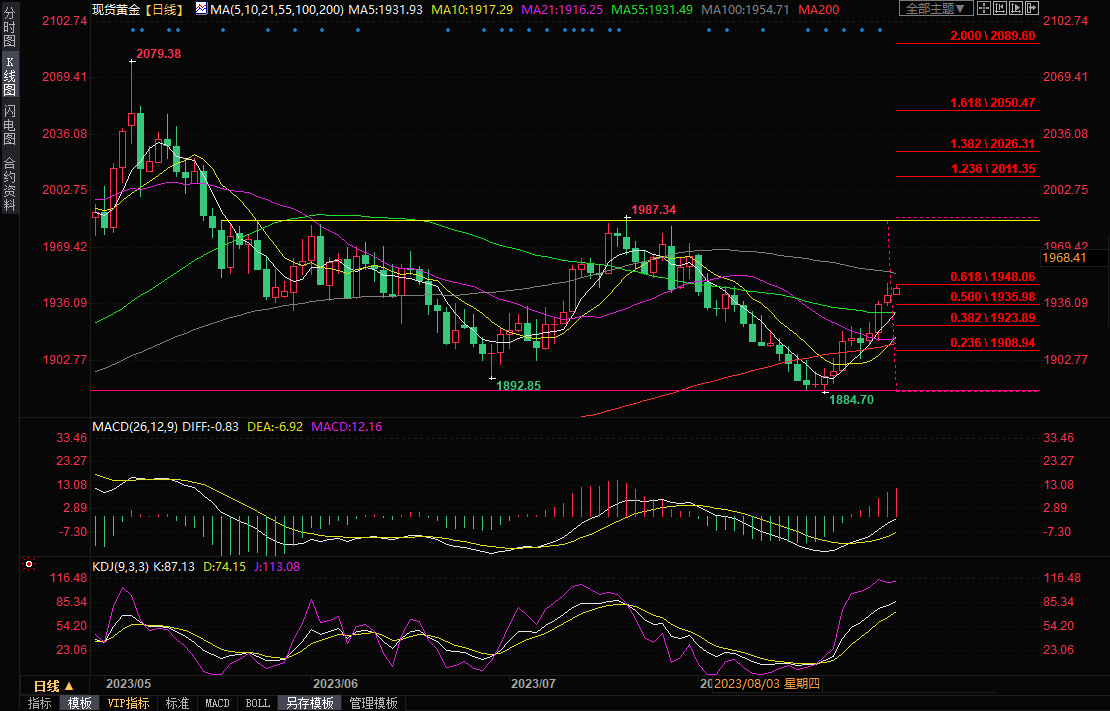
Task: Expand the 日线 period selector
Action: pos(53,686)
